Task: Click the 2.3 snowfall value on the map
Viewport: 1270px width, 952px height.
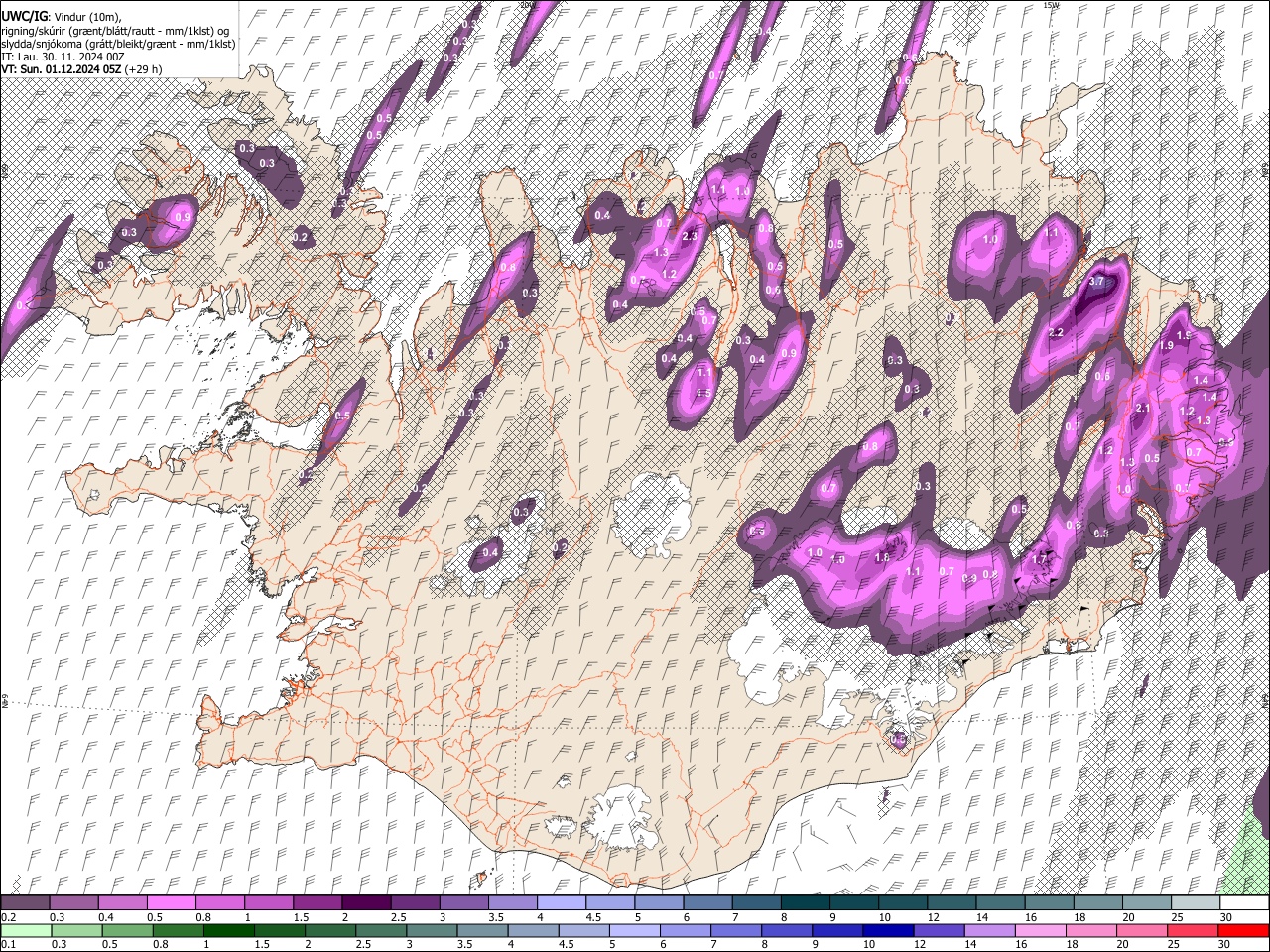Action: pyautogui.click(x=691, y=236)
